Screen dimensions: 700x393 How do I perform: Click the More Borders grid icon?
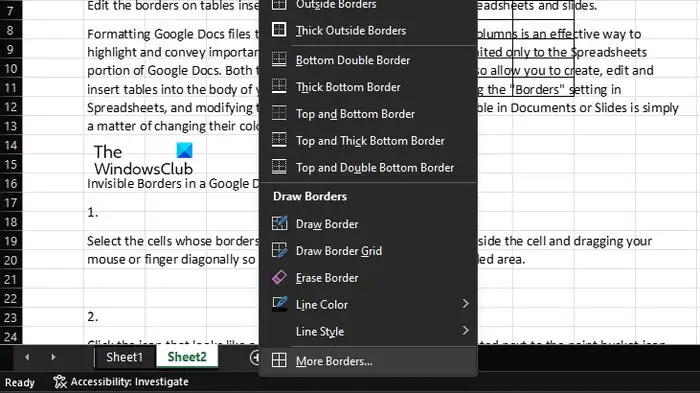point(279,360)
